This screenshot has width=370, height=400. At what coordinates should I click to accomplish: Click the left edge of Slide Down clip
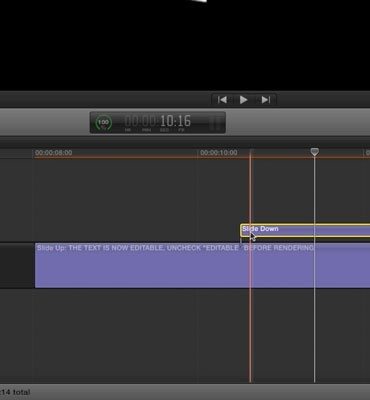[241, 230]
